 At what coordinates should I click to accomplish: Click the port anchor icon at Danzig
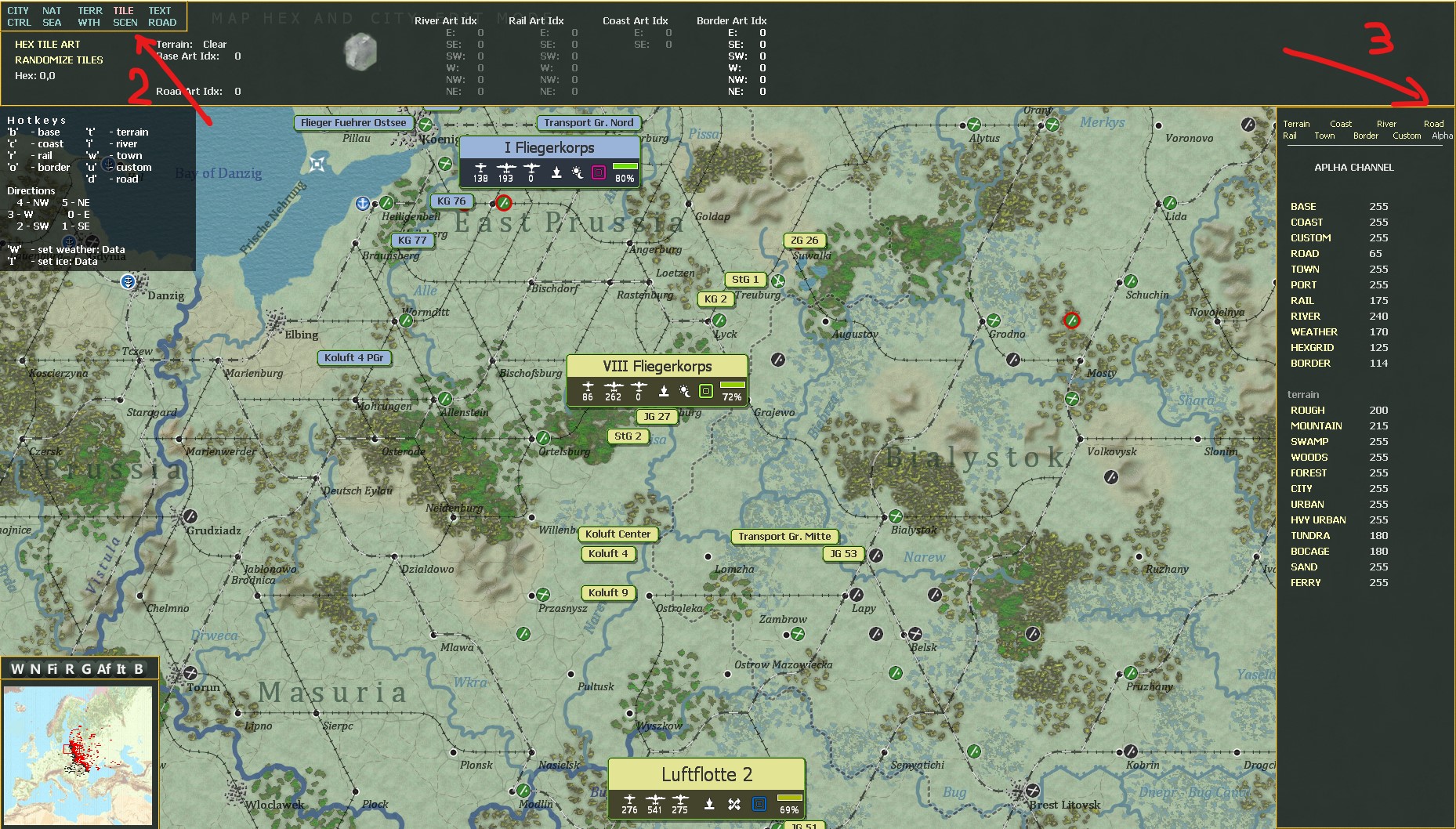(x=129, y=281)
